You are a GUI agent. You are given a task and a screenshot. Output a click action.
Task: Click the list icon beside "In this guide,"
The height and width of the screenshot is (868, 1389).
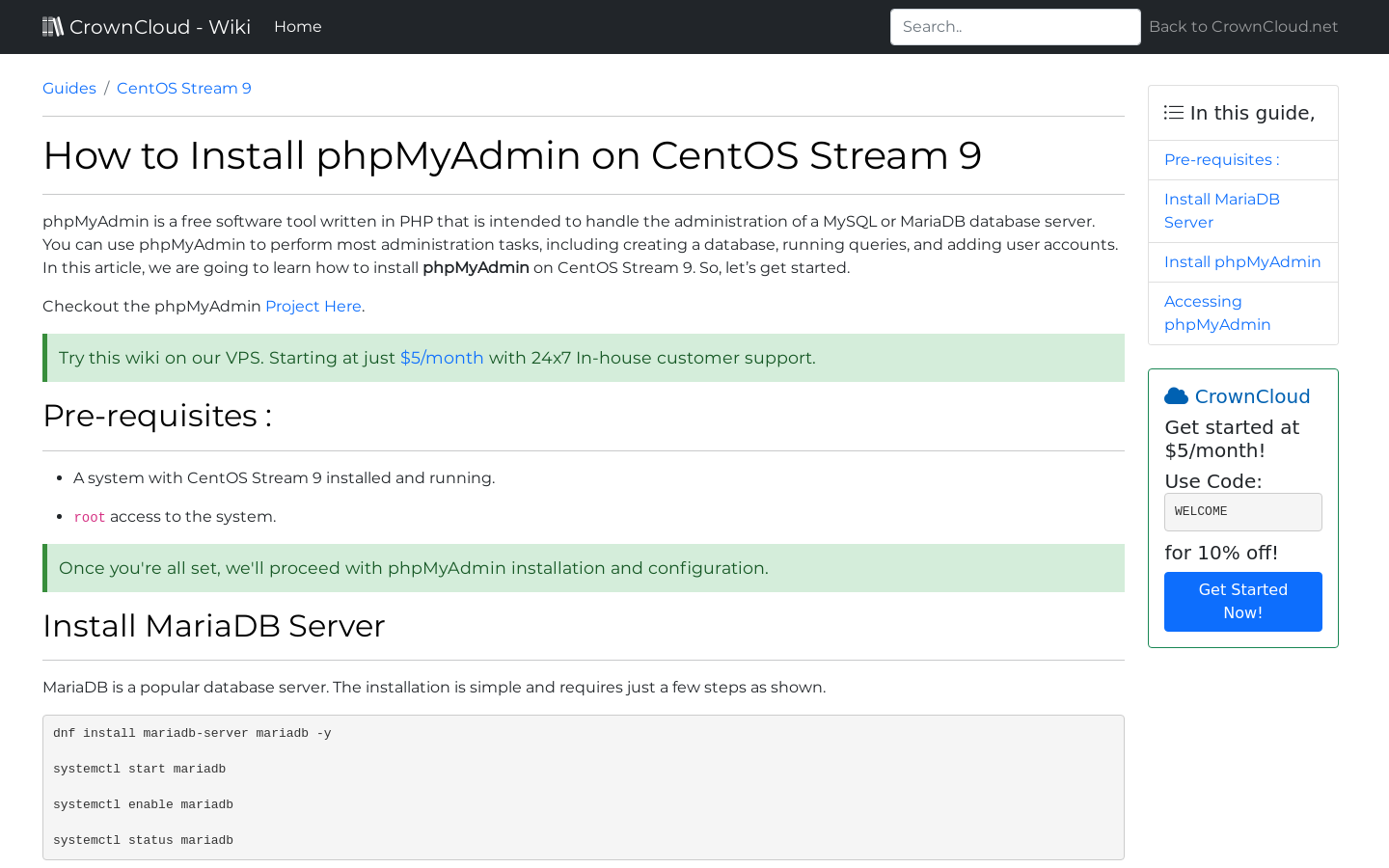(1173, 112)
